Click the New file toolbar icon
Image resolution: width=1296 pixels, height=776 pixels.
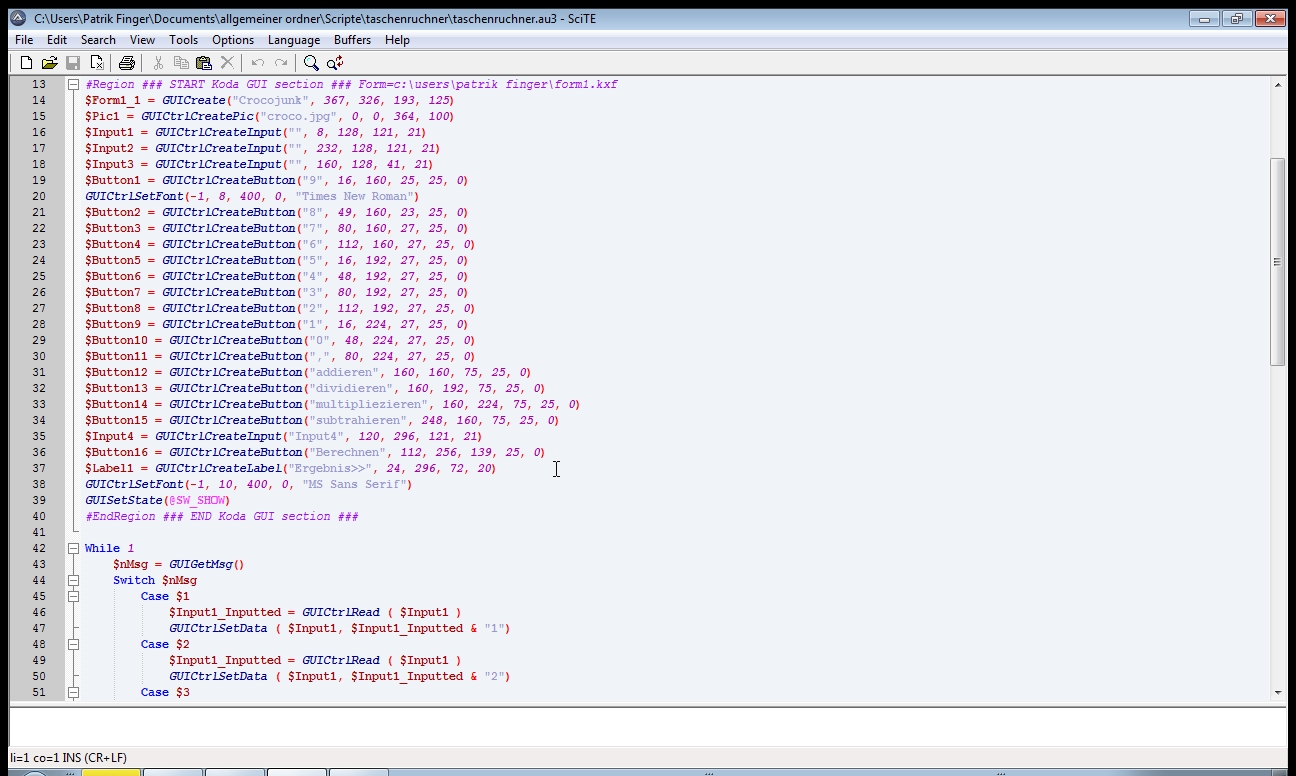pyautogui.click(x=27, y=63)
